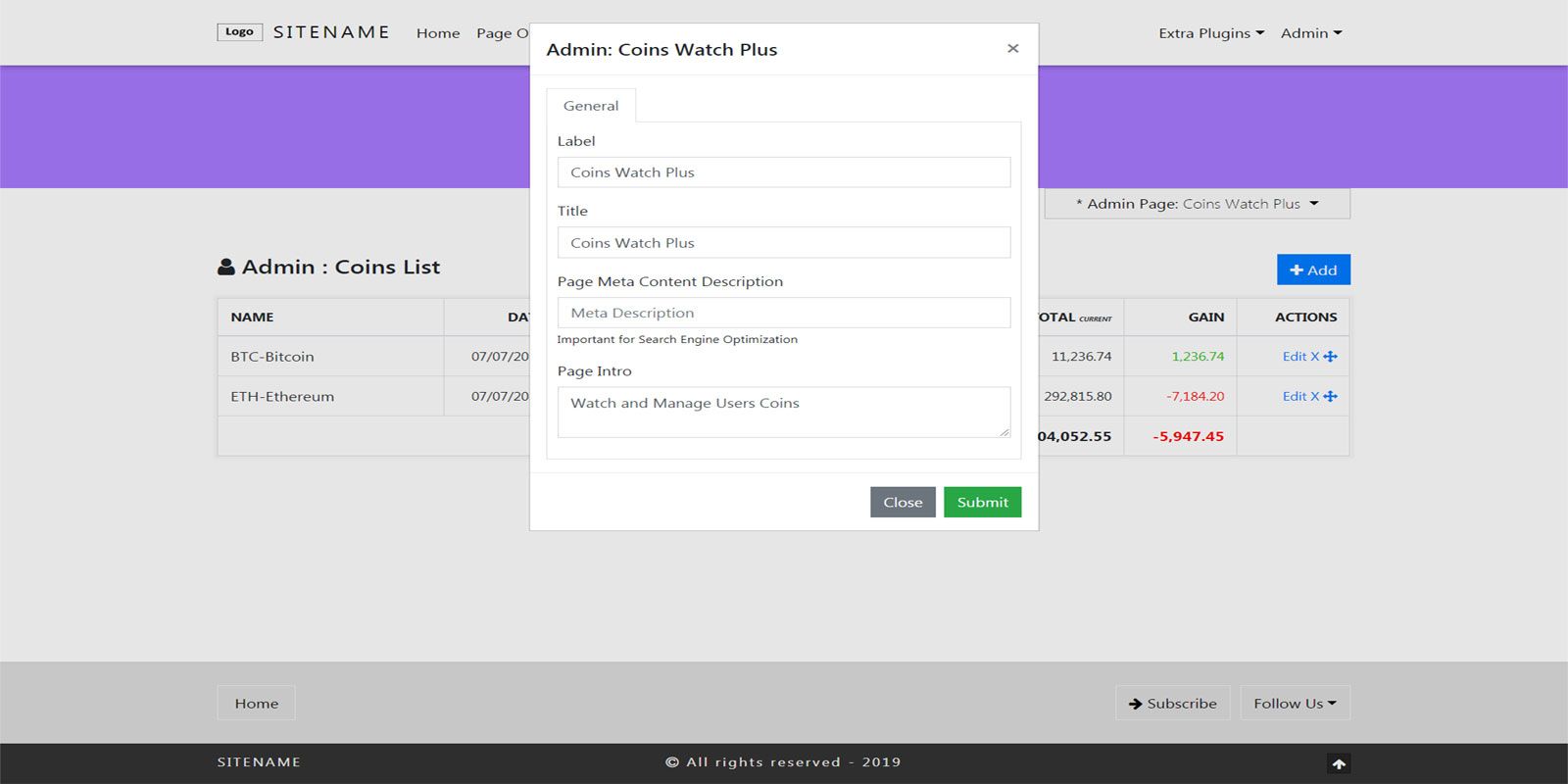Delete the ETH-Ethereum row with X
Screen dimensions: 1568x784
click(x=1315, y=397)
